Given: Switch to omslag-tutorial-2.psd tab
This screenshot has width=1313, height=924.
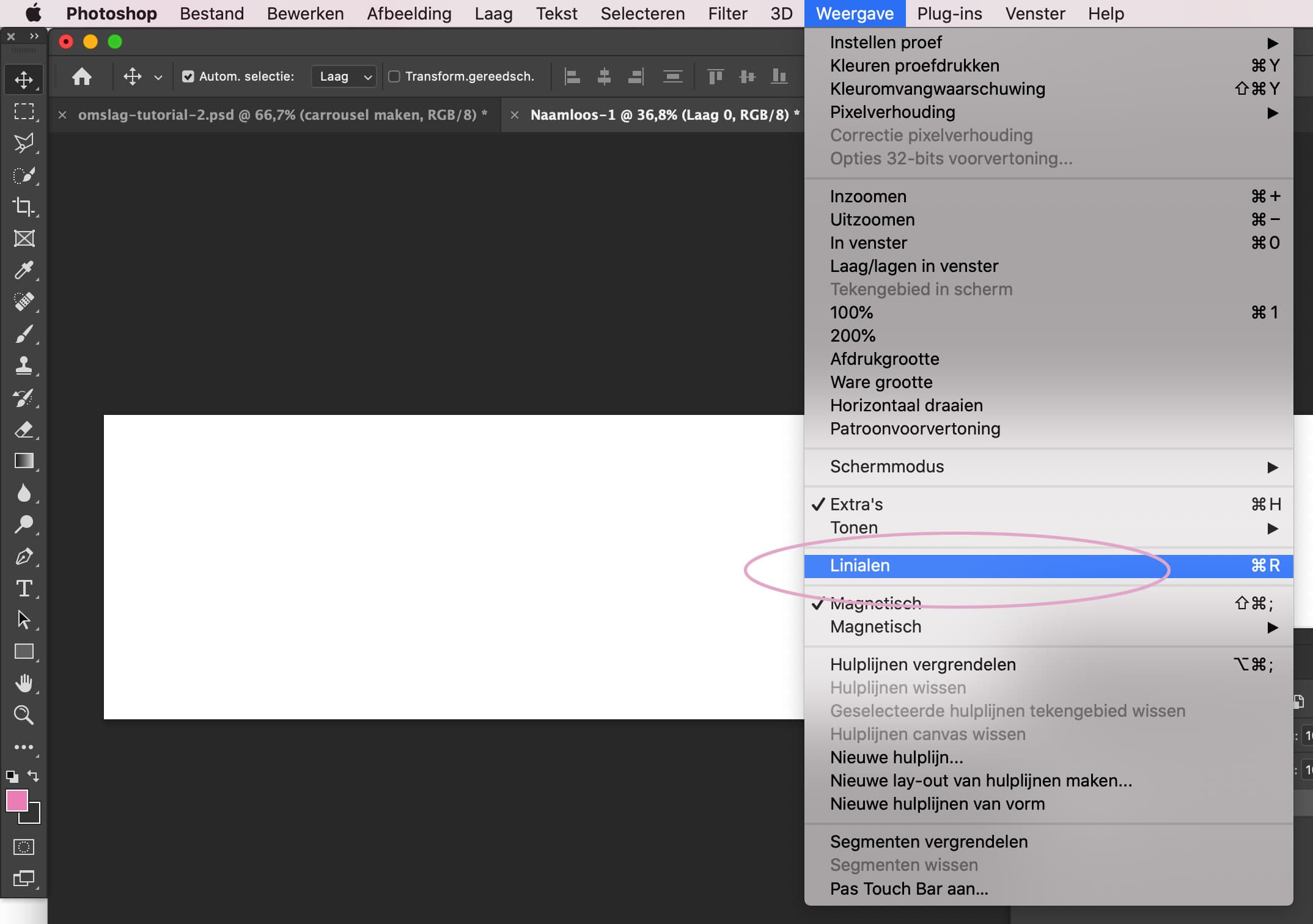Looking at the screenshot, I should [277, 115].
